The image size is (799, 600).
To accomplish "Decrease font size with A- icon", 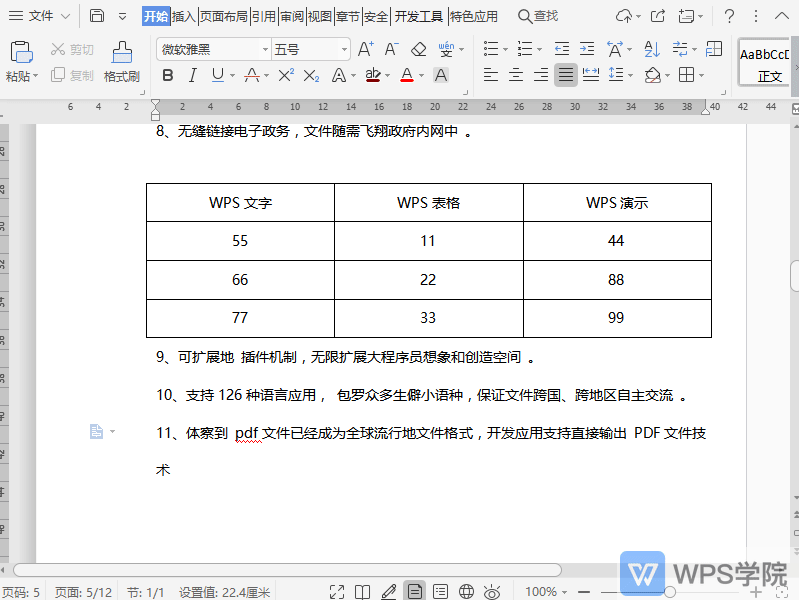I will pos(391,49).
